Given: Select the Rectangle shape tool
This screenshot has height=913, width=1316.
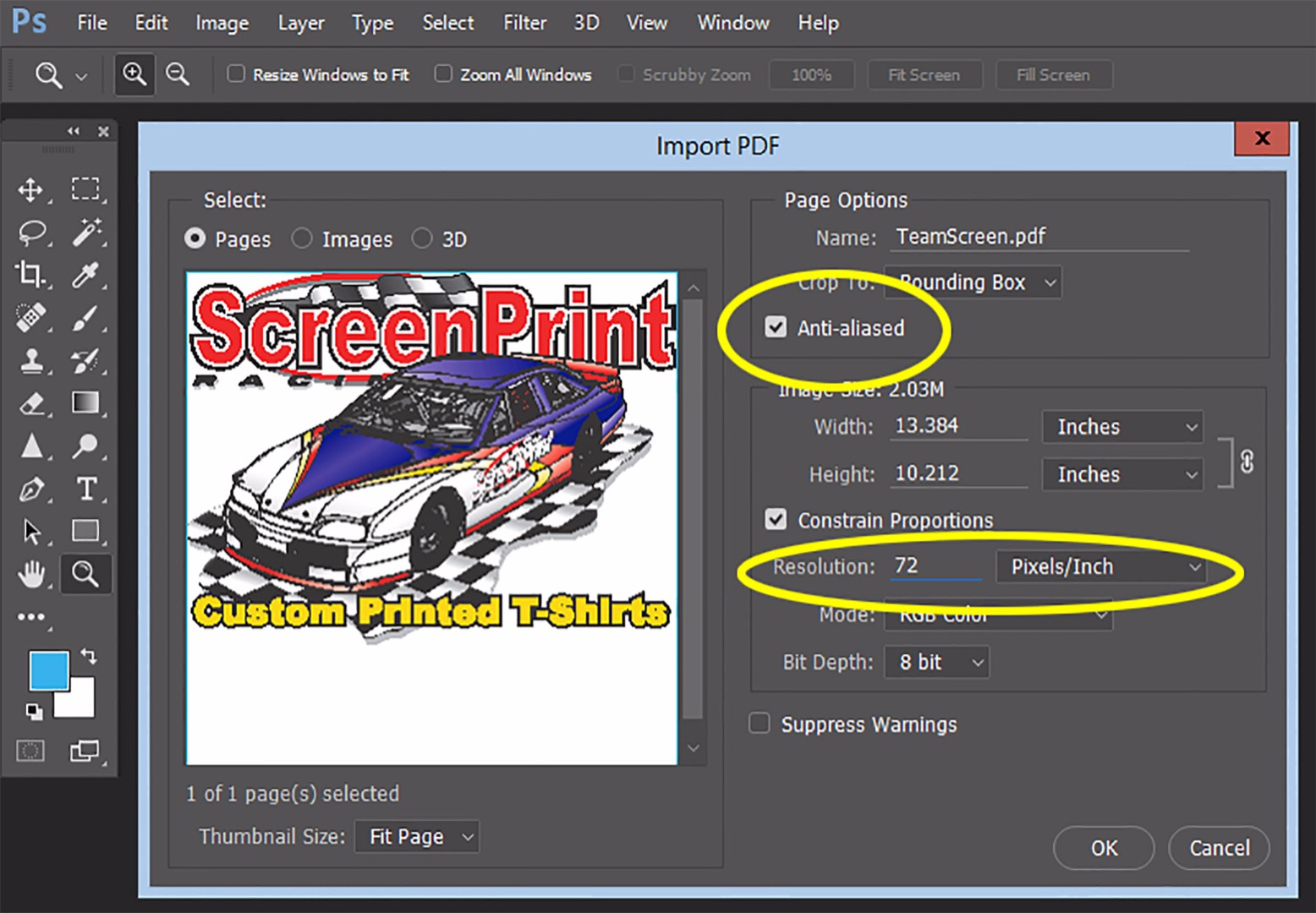Looking at the screenshot, I should click(x=85, y=531).
